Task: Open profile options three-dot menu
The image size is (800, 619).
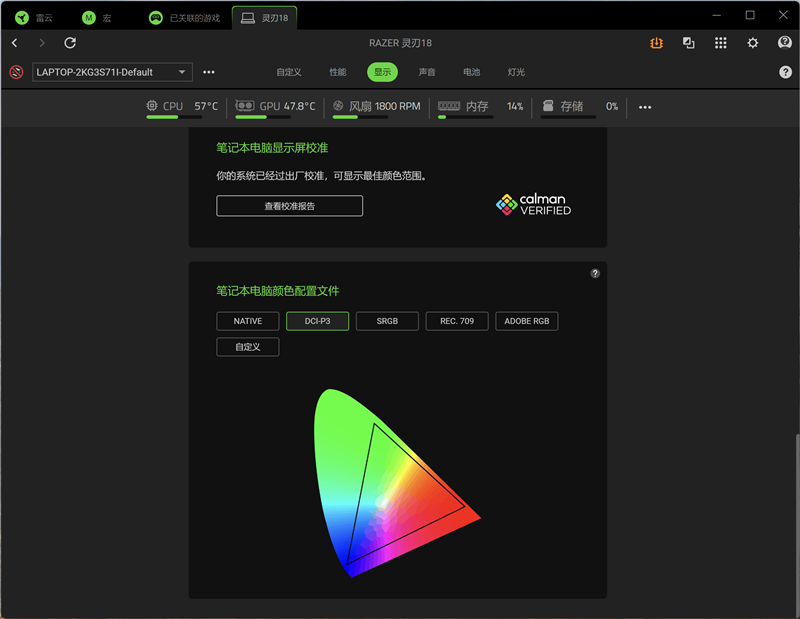Action: coord(209,72)
